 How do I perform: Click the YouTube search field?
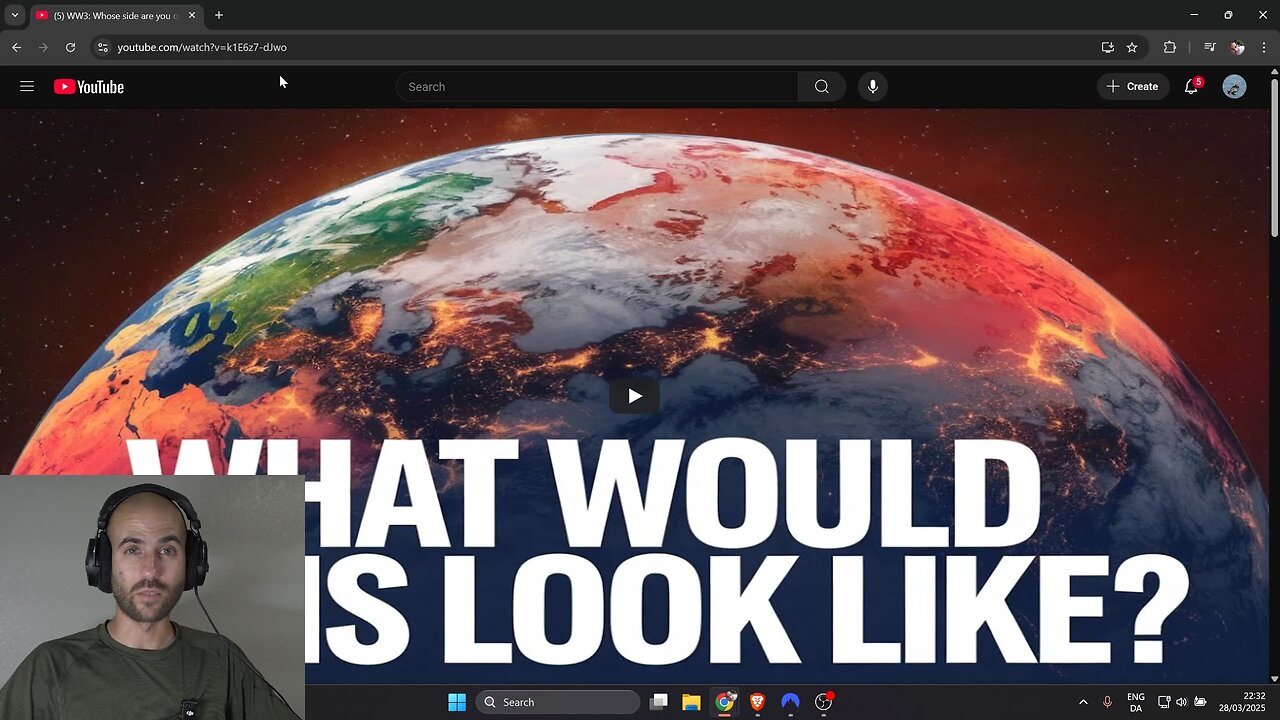(598, 87)
